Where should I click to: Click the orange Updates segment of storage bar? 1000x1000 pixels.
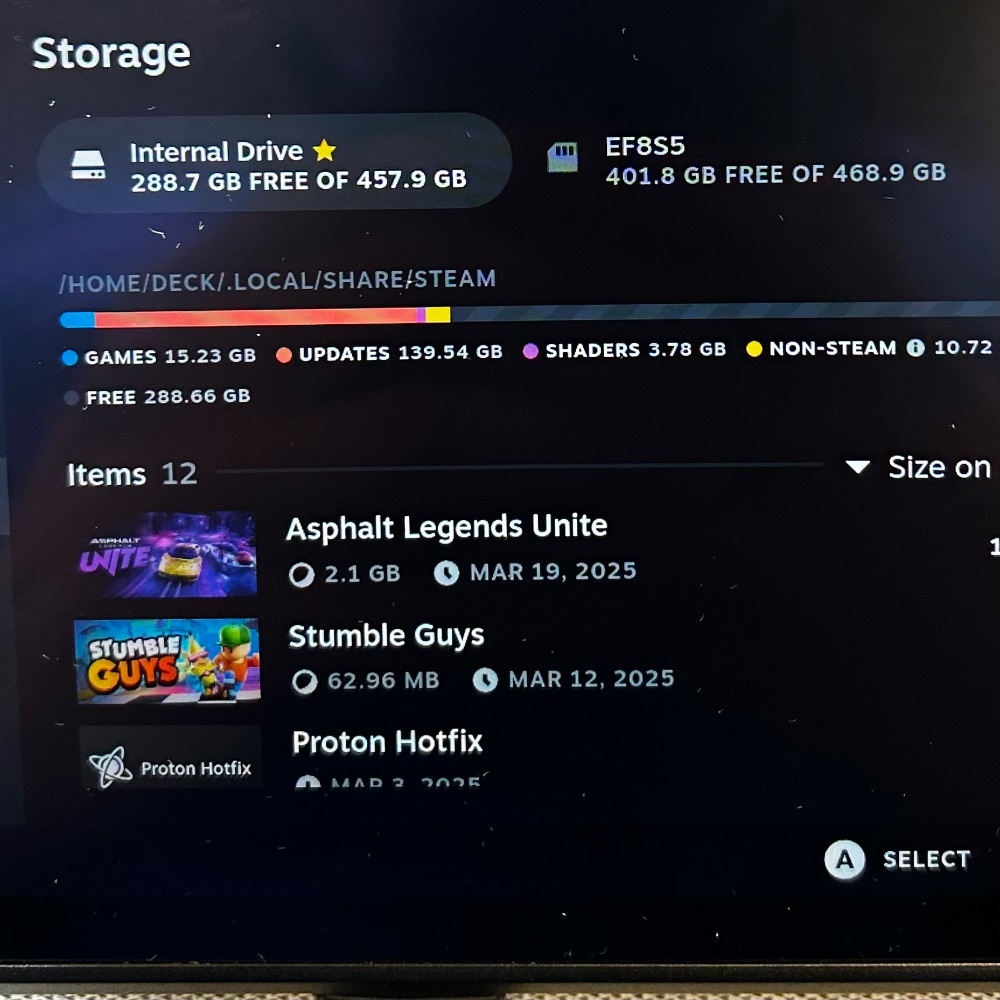(x=255, y=316)
